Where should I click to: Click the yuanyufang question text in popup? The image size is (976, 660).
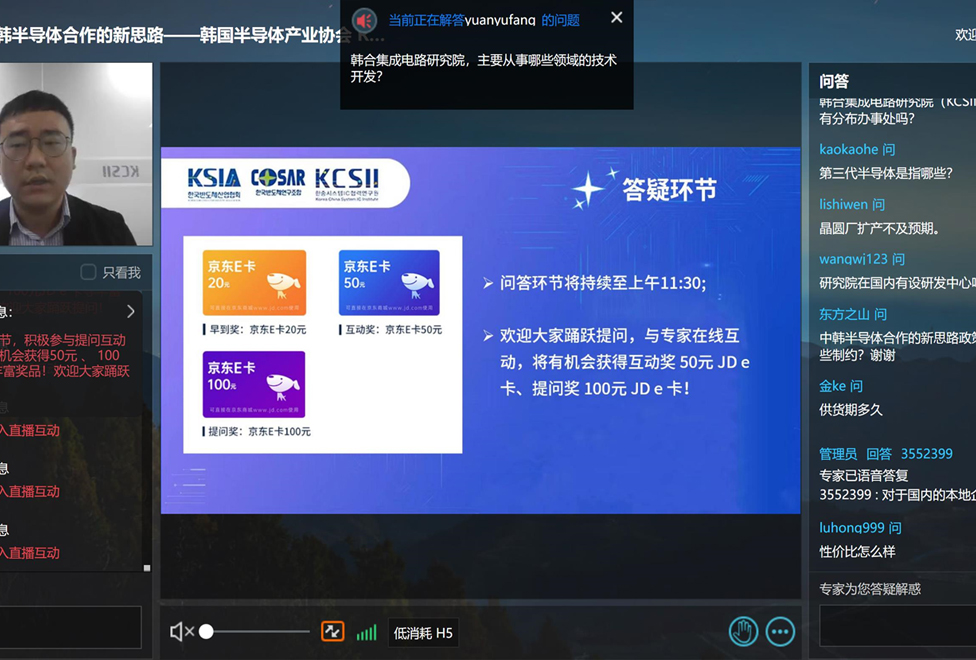coord(483,68)
